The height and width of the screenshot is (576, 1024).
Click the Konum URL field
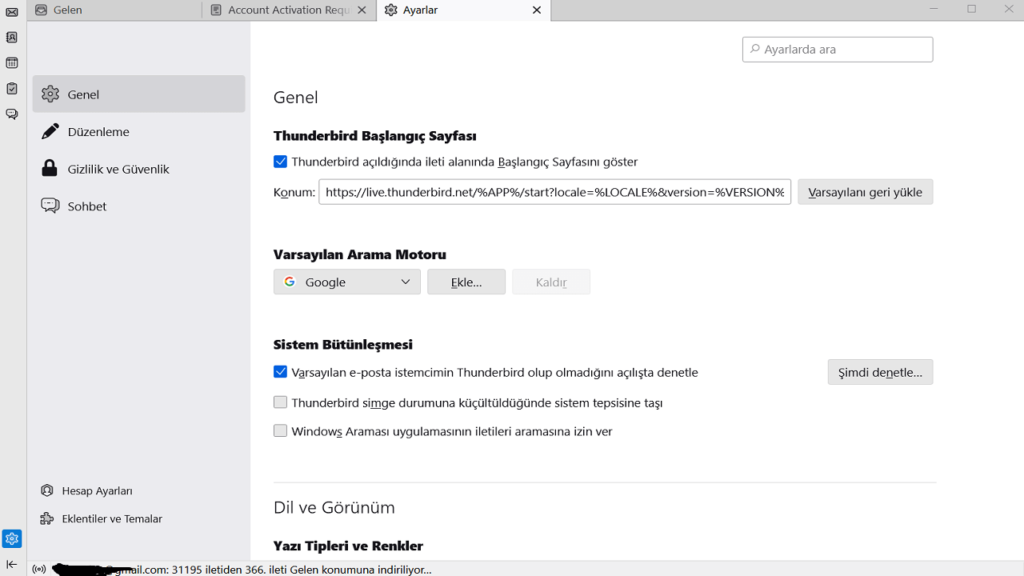coord(554,192)
